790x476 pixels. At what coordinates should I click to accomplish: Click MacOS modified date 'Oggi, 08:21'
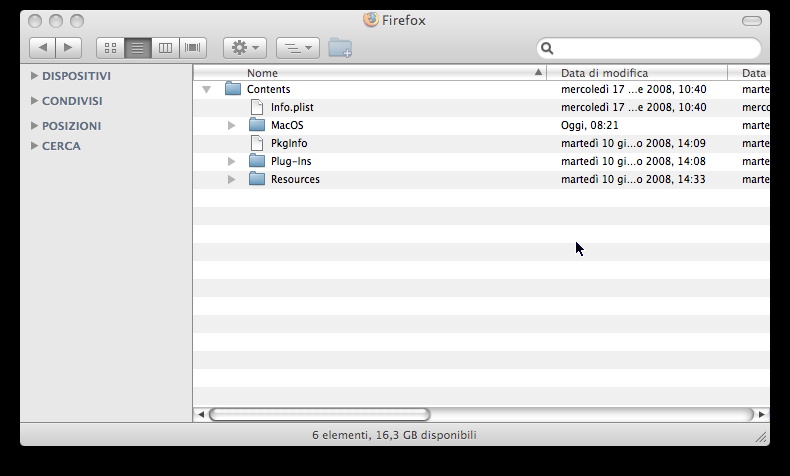(589, 125)
